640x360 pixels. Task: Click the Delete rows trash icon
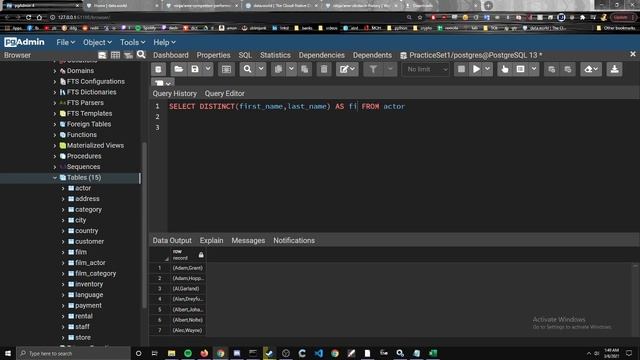point(324,69)
